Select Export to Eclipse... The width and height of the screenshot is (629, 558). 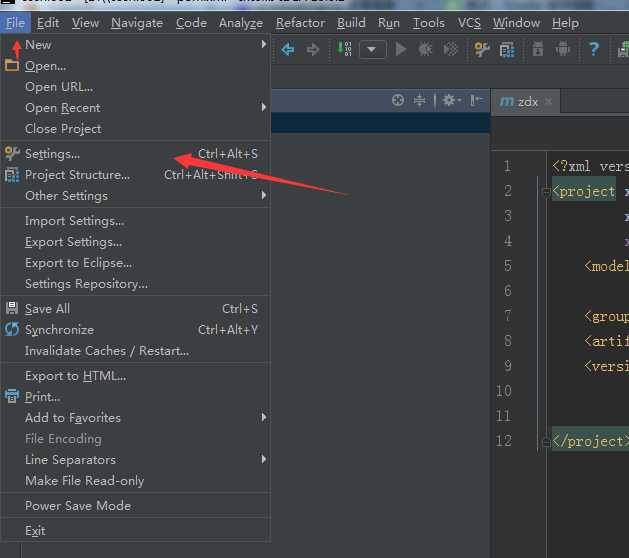pyautogui.click(x=135, y=263)
